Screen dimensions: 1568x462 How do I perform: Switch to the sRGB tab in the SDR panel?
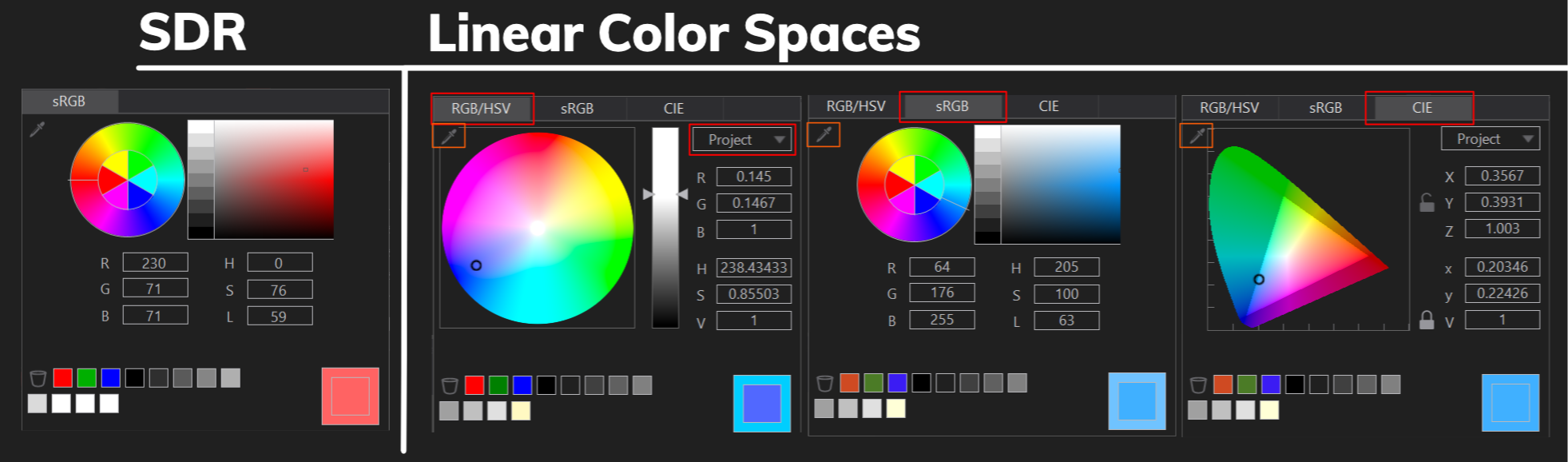[x=69, y=102]
